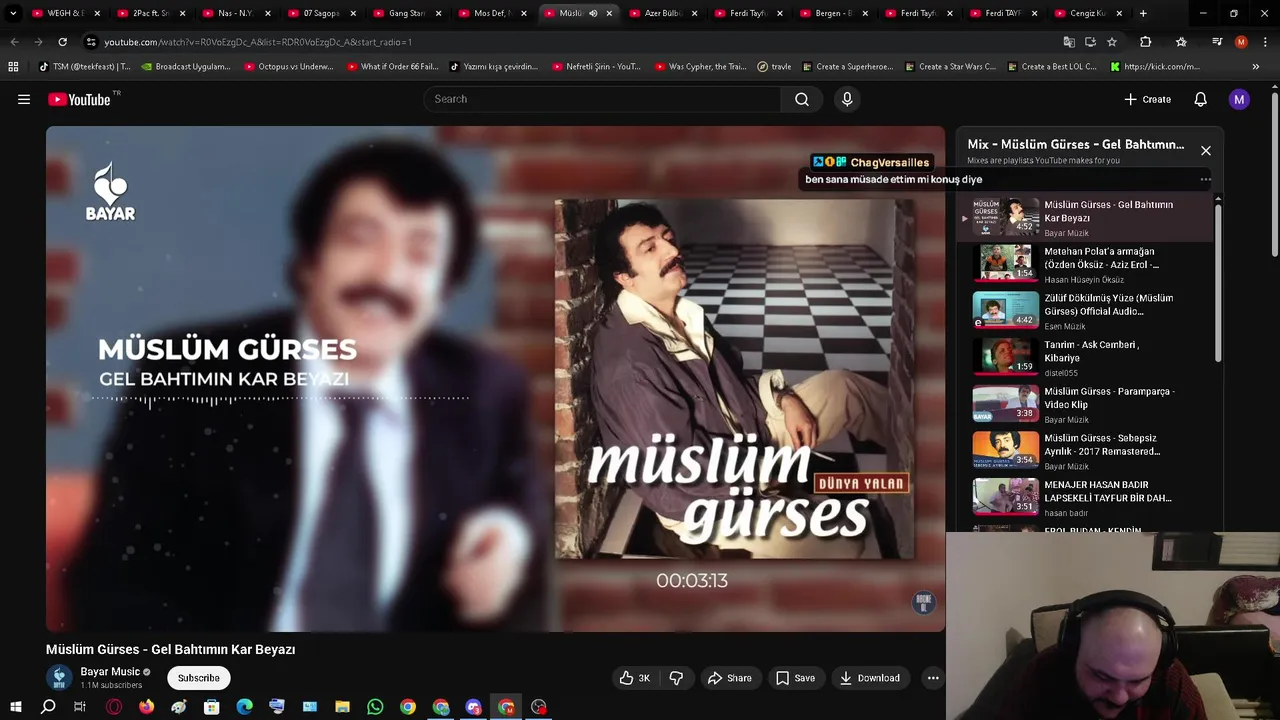The width and height of the screenshot is (1280, 720).
Task: Play Metehan Polat'a armağan video from the mix
Action: pyautogui.click(x=1085, y=264)
